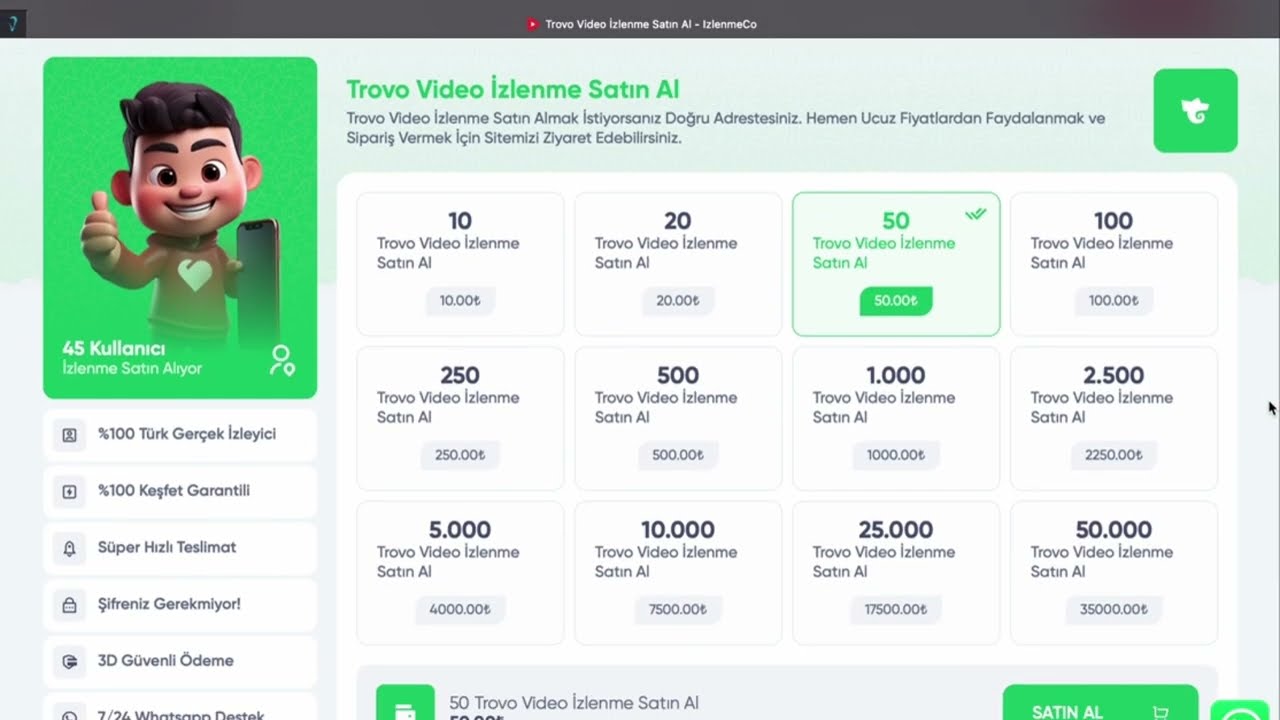The width and height of the screenshot is (1280, 720).
Task: Click the cartoon mascot image
Action: (x=180, y=210)
